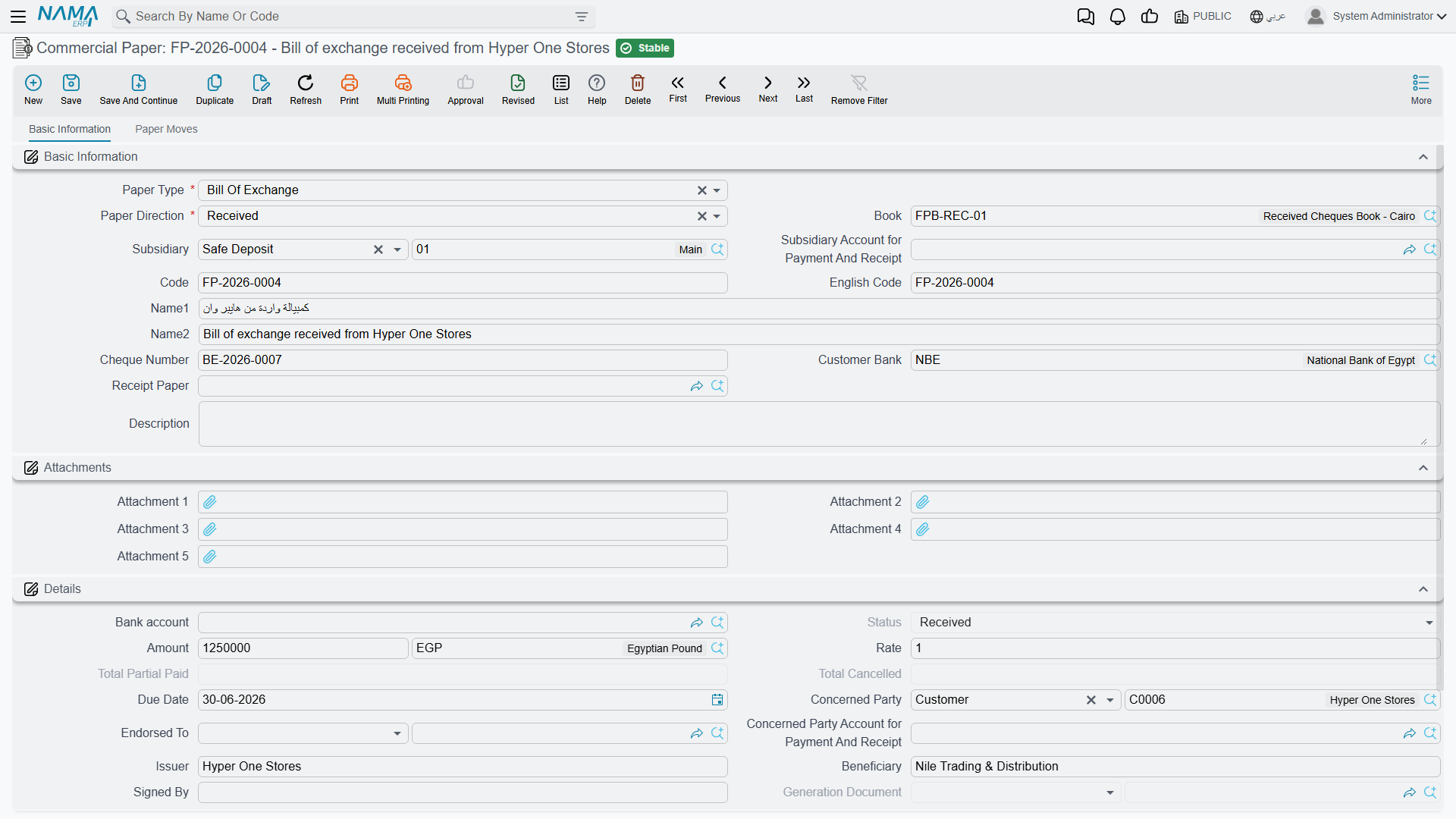The image size is (1456, 819).
Task: Edit the Amount field
Action: pos(303,648)
